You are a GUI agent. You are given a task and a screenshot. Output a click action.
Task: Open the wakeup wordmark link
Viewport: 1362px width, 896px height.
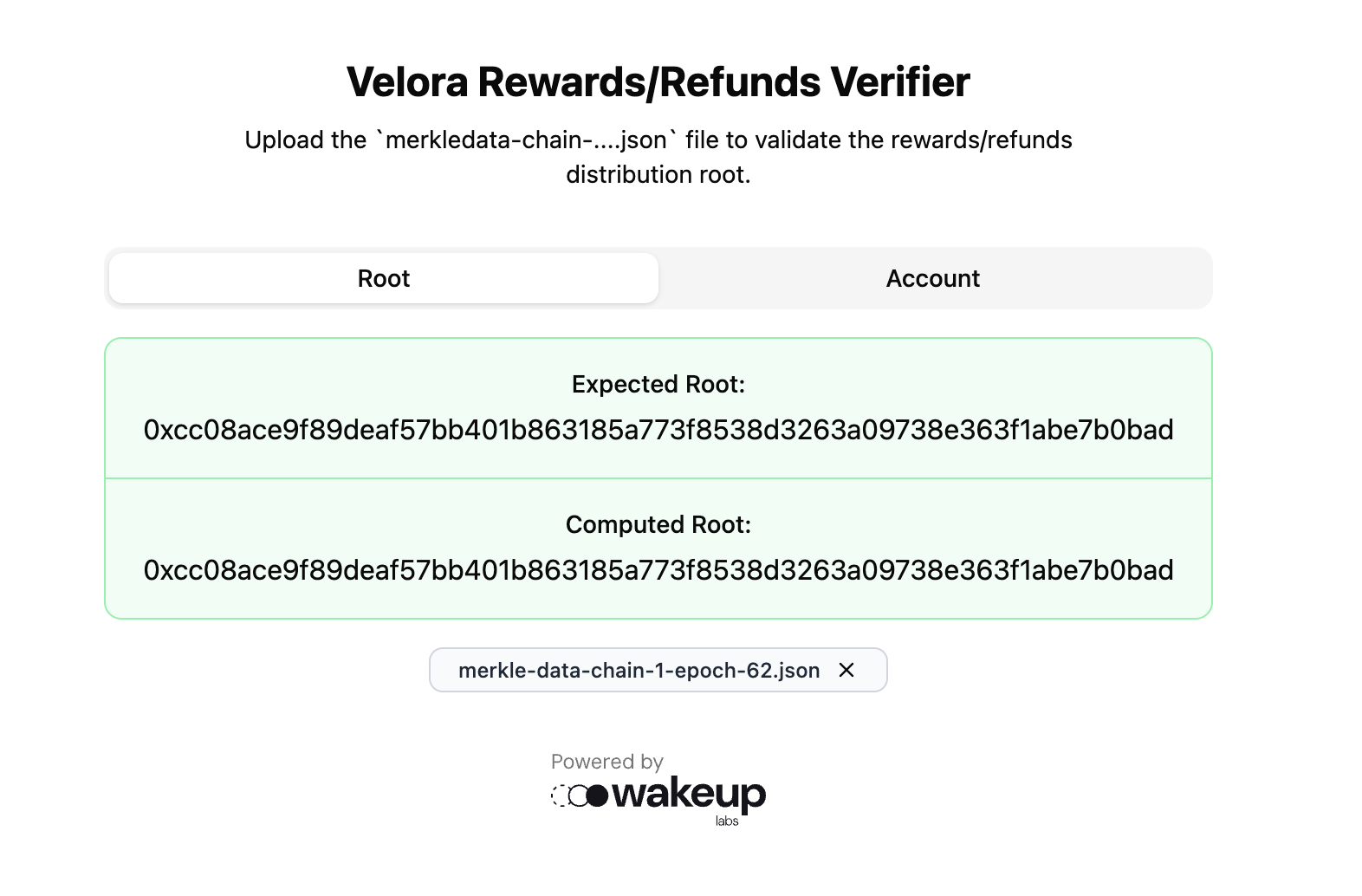[688, 794]
